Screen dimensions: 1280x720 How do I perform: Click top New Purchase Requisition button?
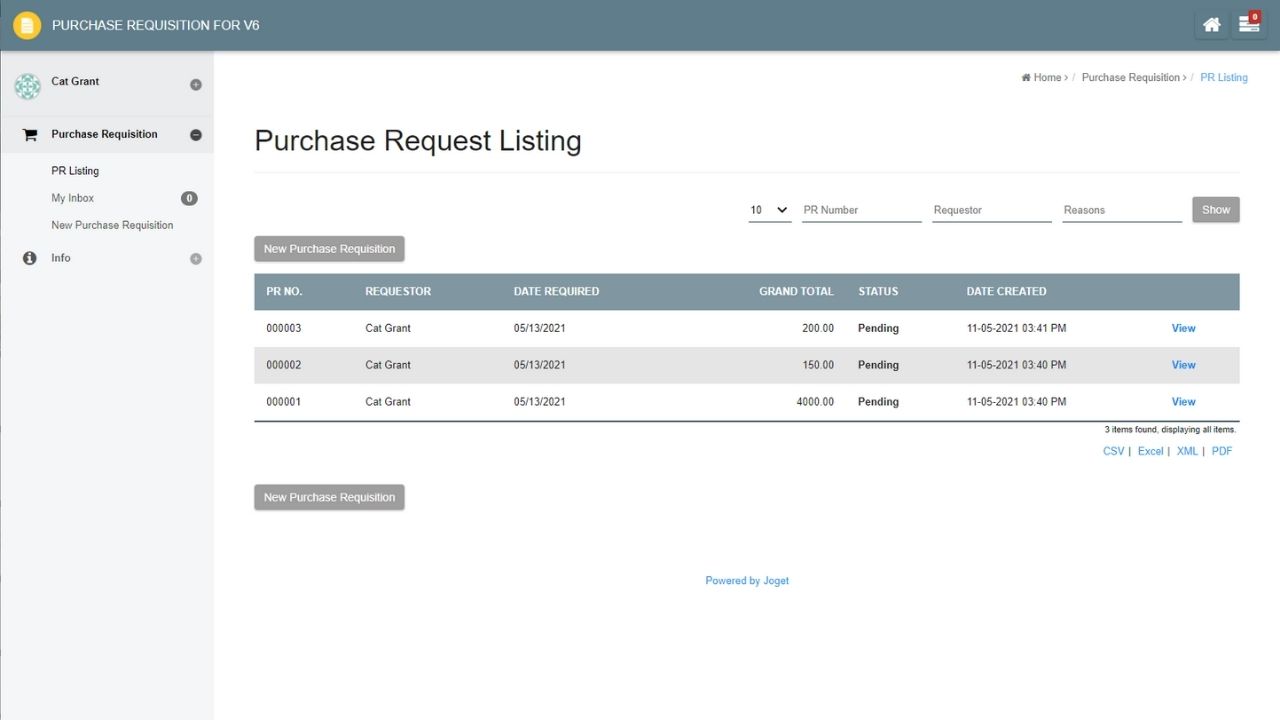(329, 249)
